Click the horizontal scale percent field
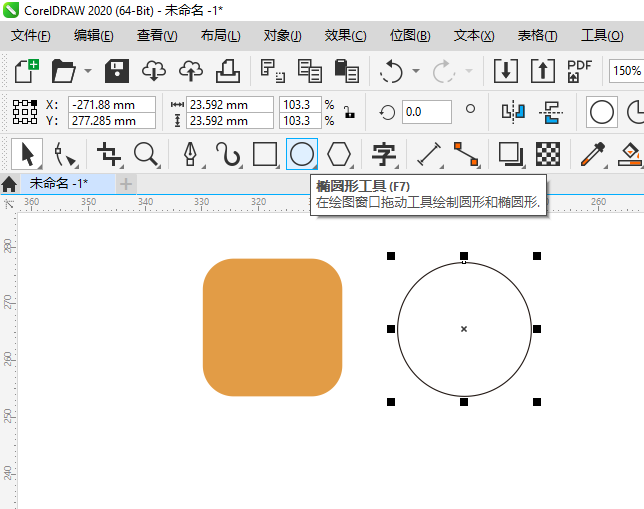The image size is (644, 509). [x=300, y=105]
